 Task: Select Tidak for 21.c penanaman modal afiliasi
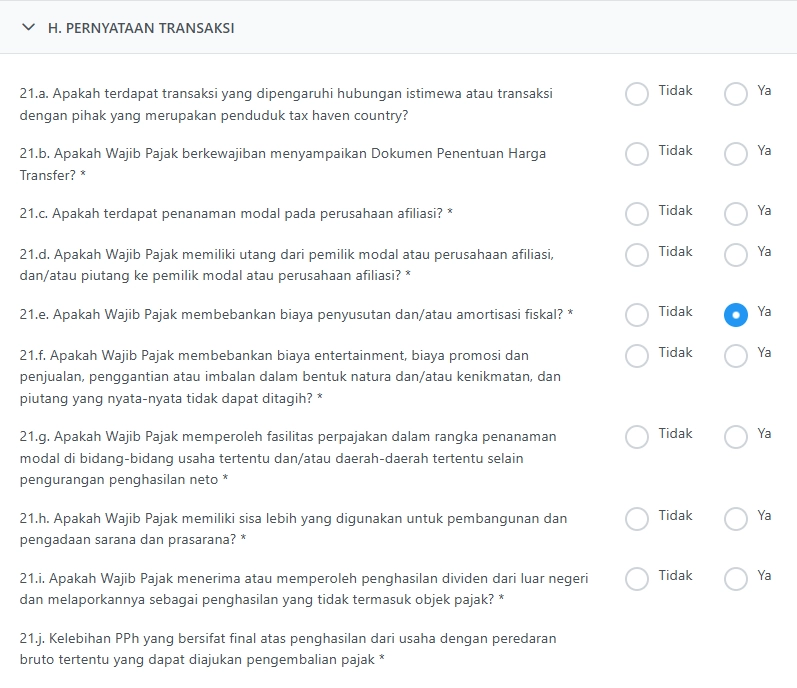637,214
